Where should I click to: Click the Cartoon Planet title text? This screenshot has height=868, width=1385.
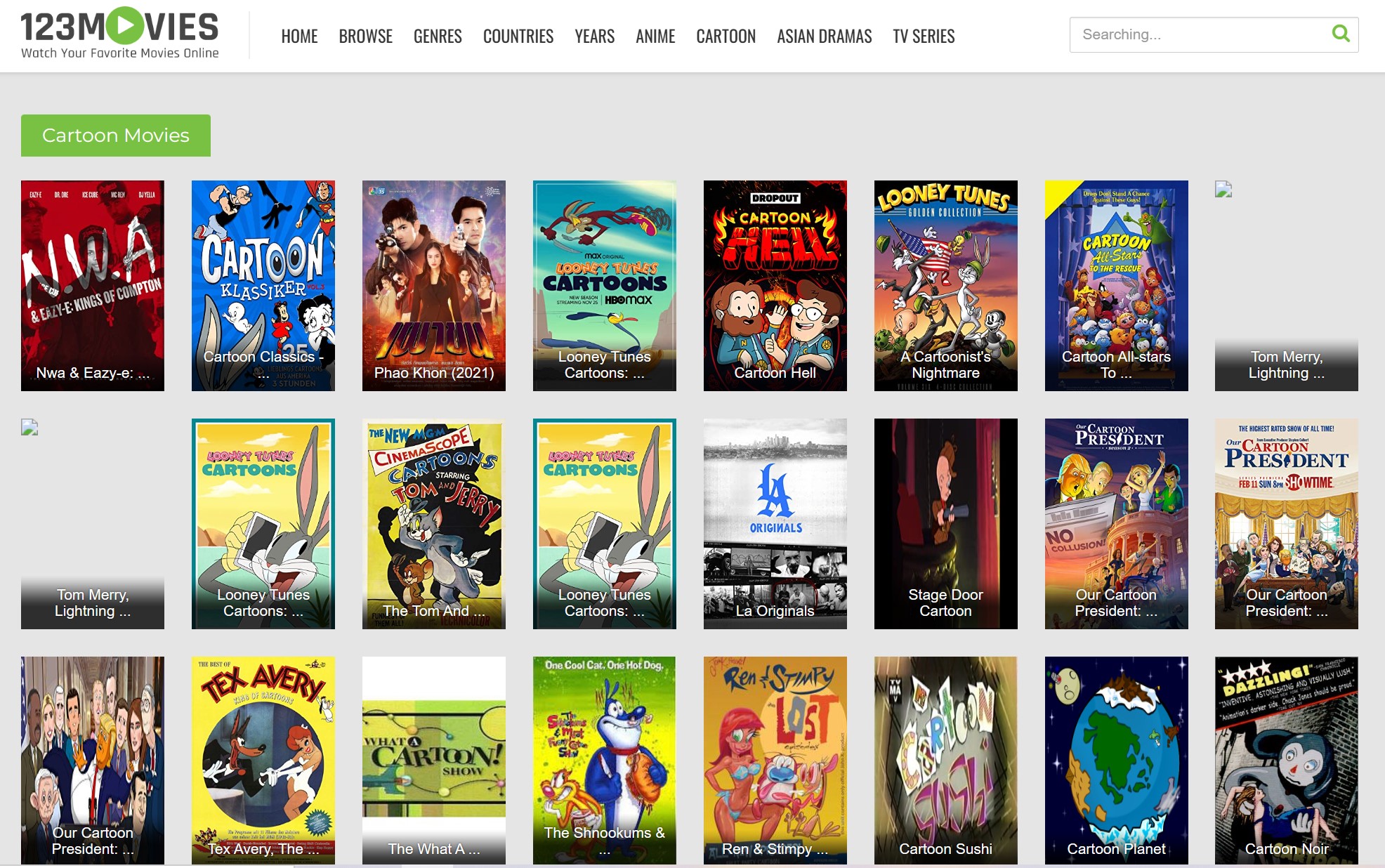(1117, 849)
